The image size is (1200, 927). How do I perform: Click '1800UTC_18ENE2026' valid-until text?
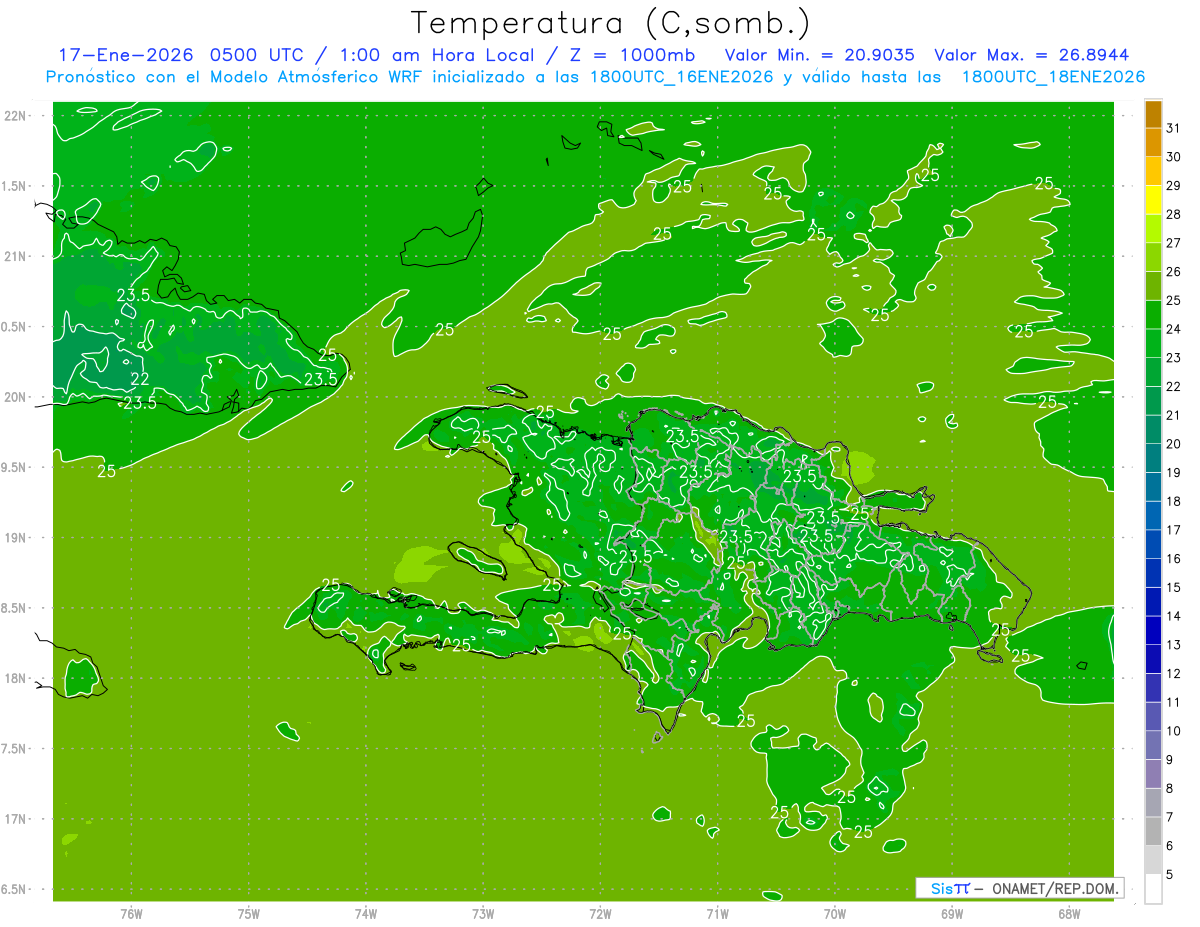pyautogui.click(x=1053, y=77)
